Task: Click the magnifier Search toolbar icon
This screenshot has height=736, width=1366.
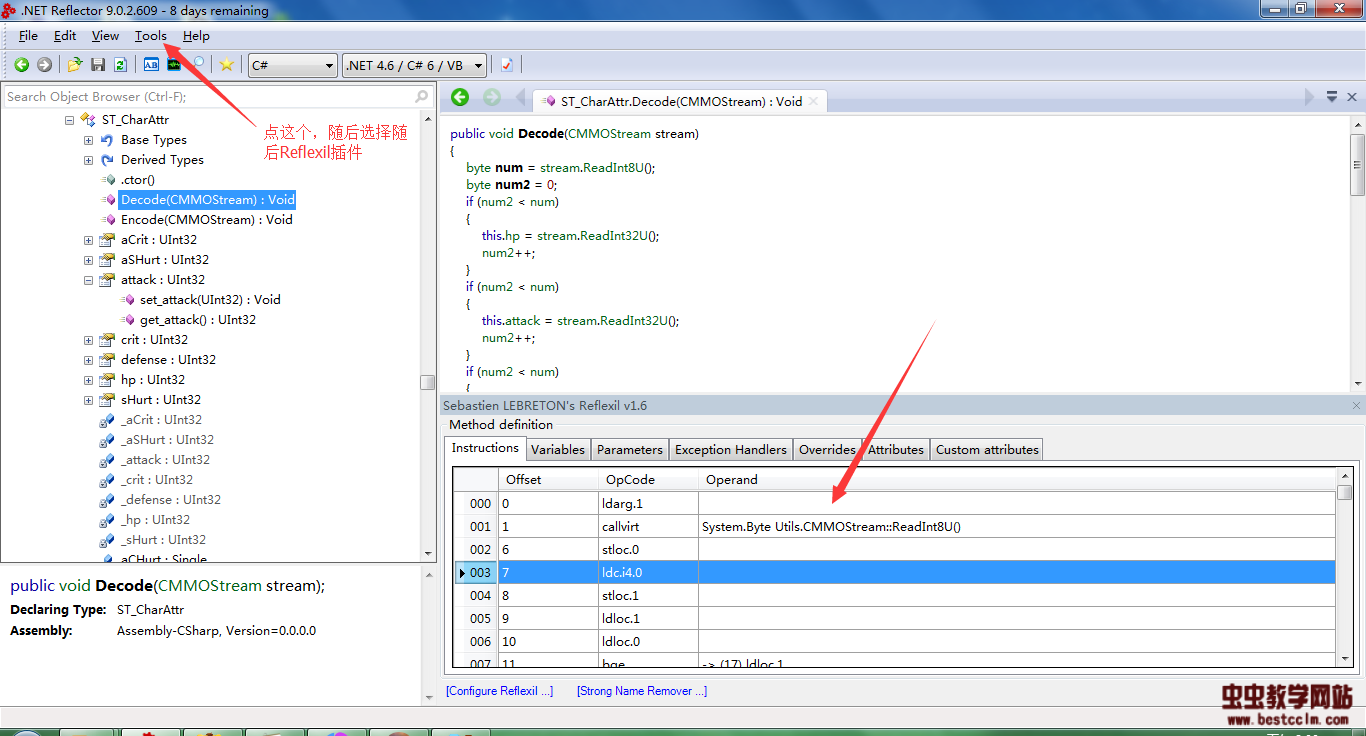Action: coord(199,64)
